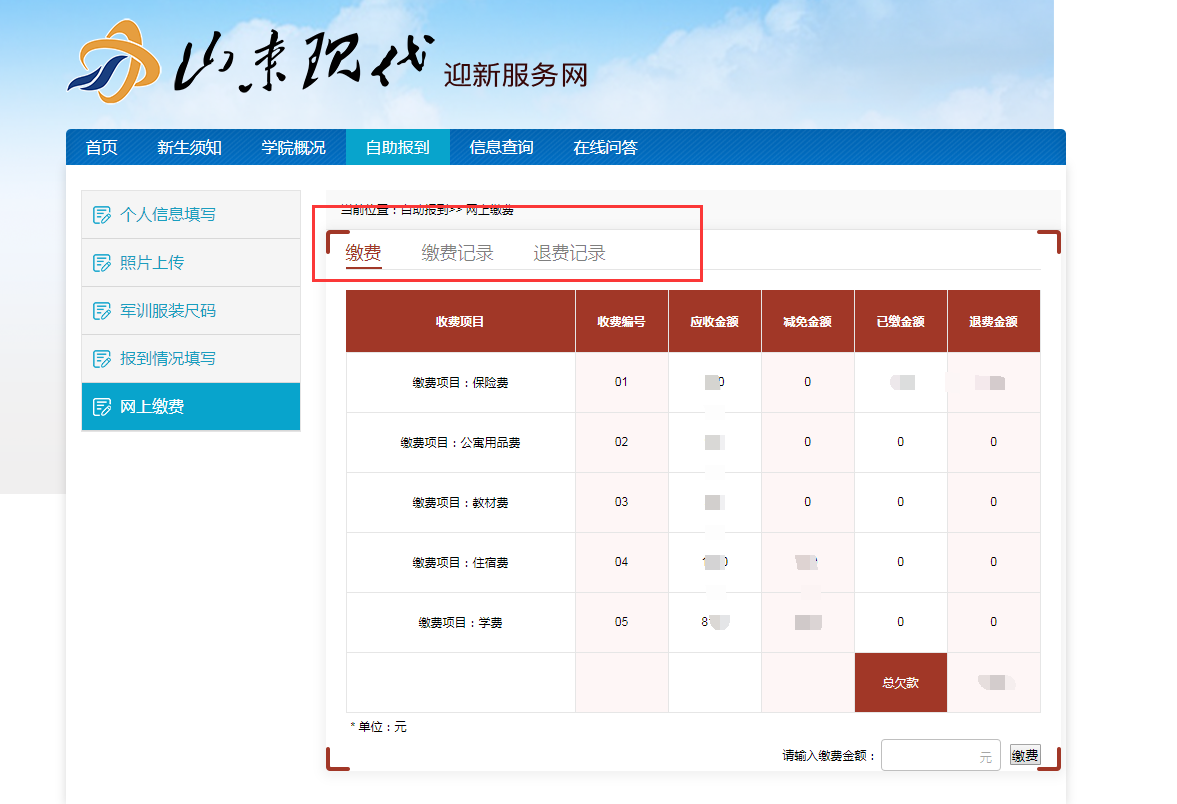This screenshot has height=804, width=1177.
Task: Click the icon beside 照片上传
Action: pos(101,263)
